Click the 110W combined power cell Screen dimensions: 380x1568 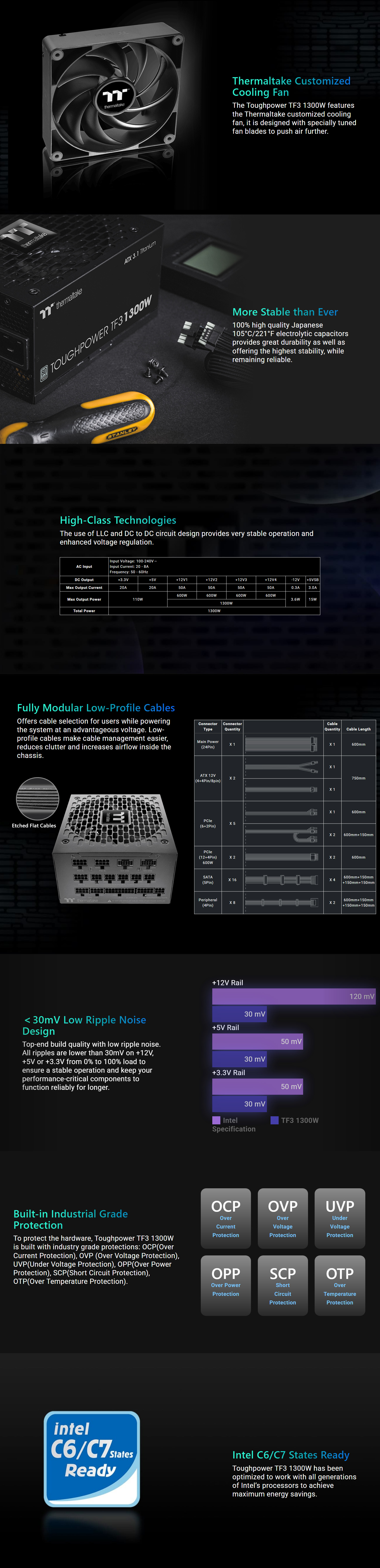(138, 600)
